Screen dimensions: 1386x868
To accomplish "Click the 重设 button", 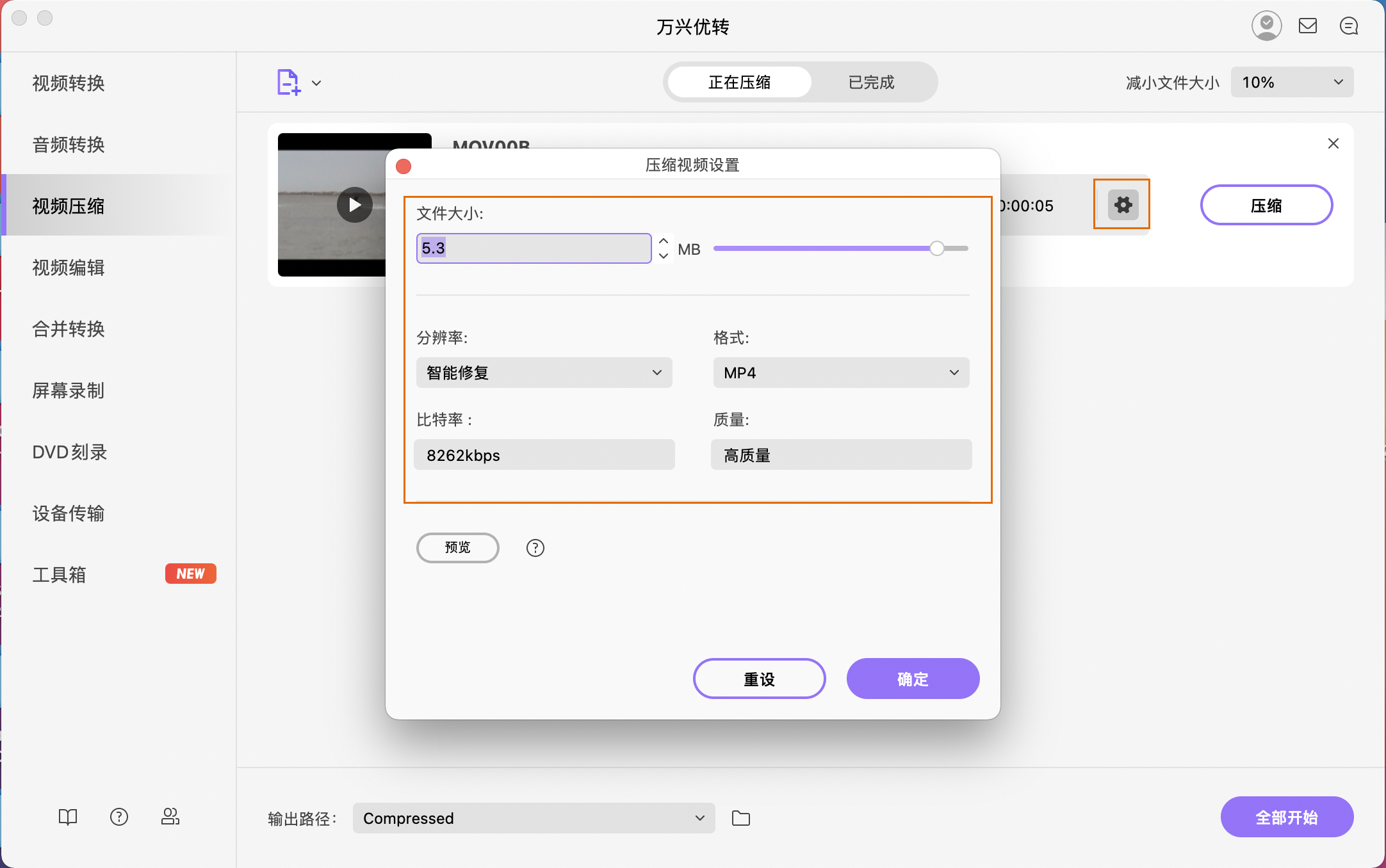I will click(x=759, y=679).
